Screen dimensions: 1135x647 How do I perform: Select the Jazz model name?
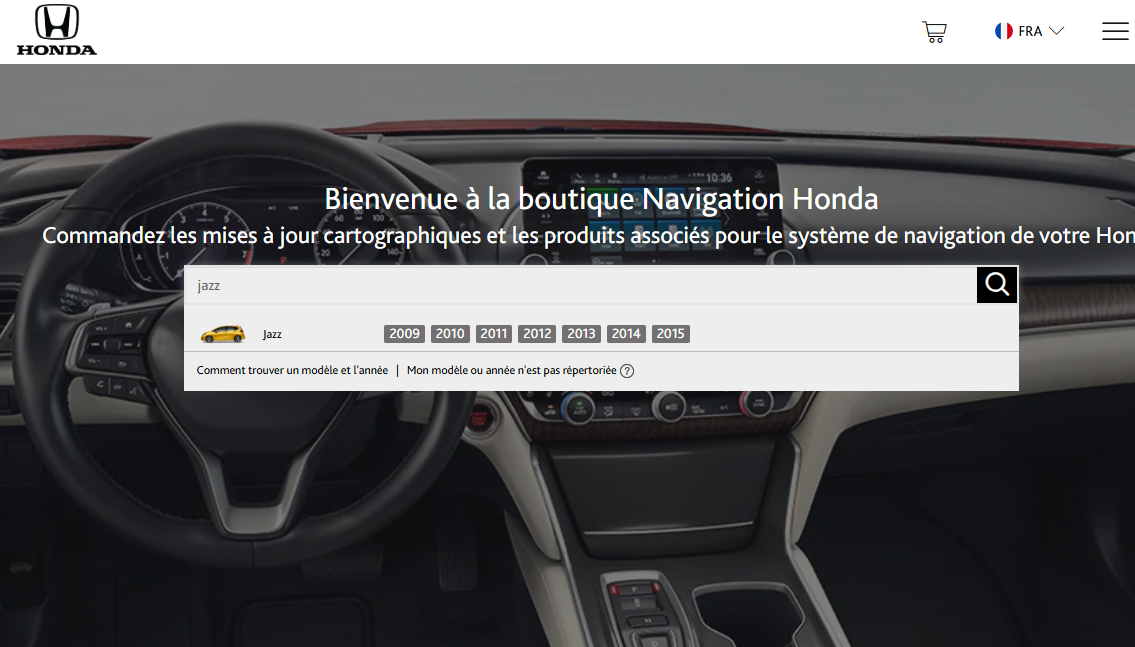pyautogui.click(x=272, y=334)
